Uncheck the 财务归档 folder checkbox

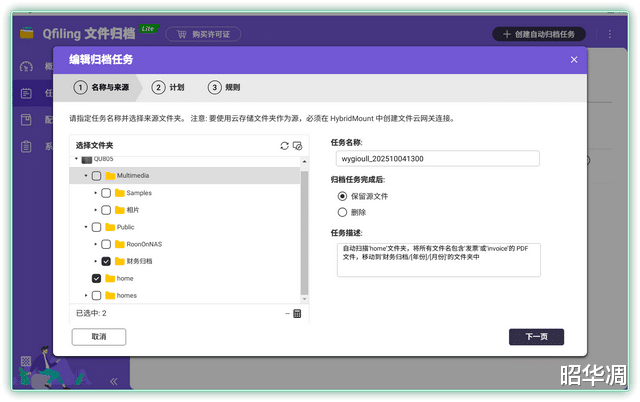[x=106, y=261]
